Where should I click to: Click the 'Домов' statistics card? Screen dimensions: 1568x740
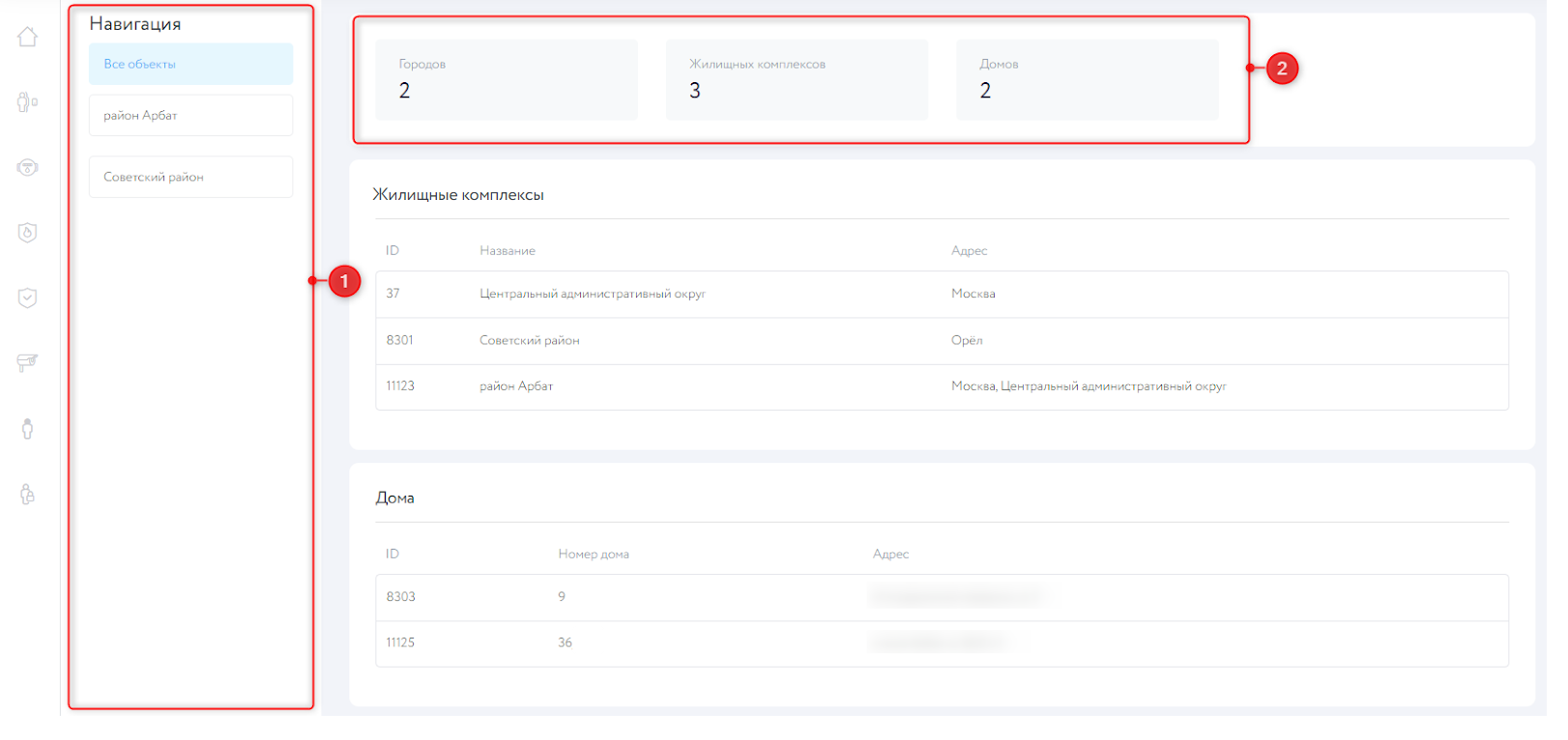(x=1088, y=80)
